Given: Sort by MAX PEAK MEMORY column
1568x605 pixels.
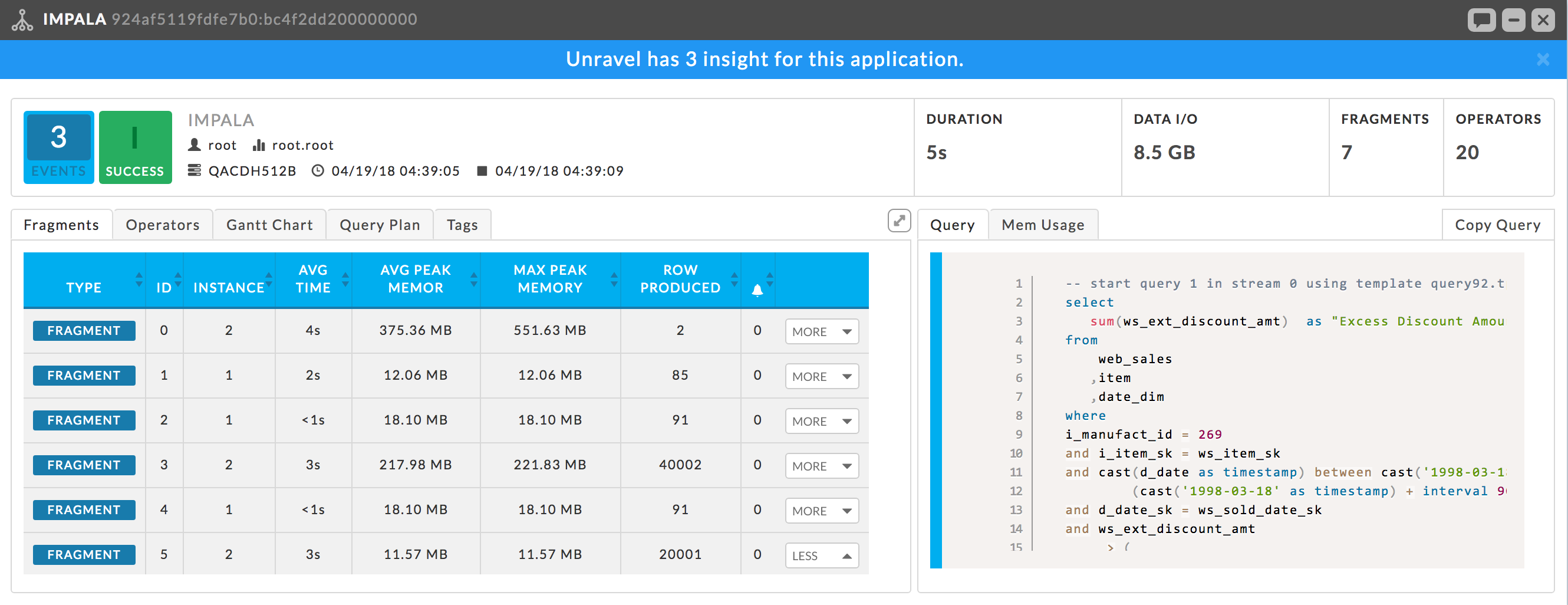Looking at the screenshot, I should 614,280.
